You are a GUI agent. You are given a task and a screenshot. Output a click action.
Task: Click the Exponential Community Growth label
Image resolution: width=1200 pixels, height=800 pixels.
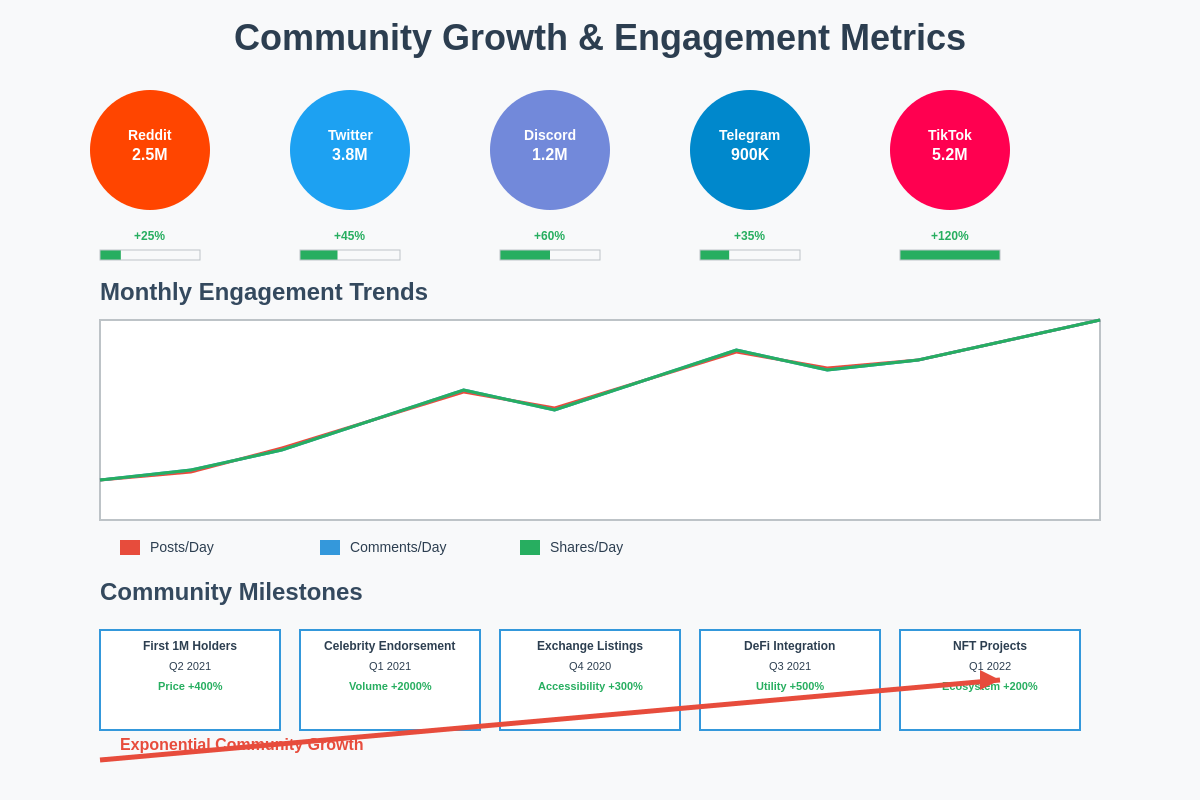coord(242,745)
